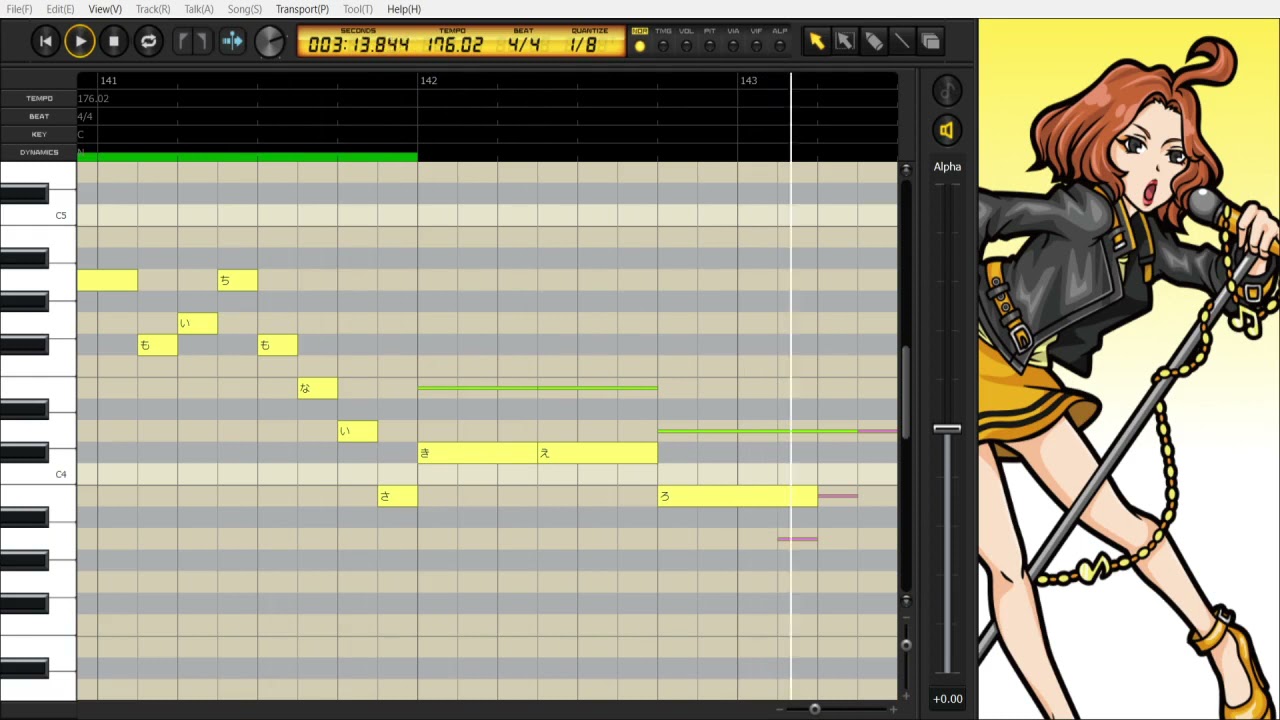Click the C4 piano key
The image size is (1280, 720).
(38, 474)
